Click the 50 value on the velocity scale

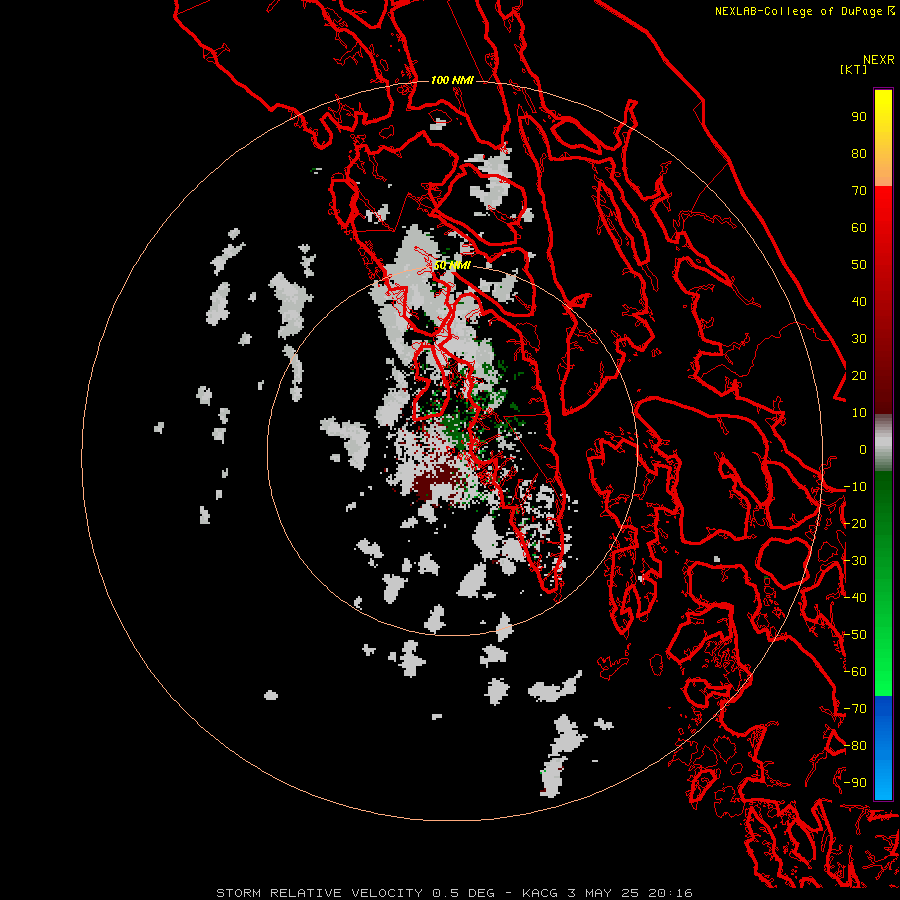(x=859, y=265)
